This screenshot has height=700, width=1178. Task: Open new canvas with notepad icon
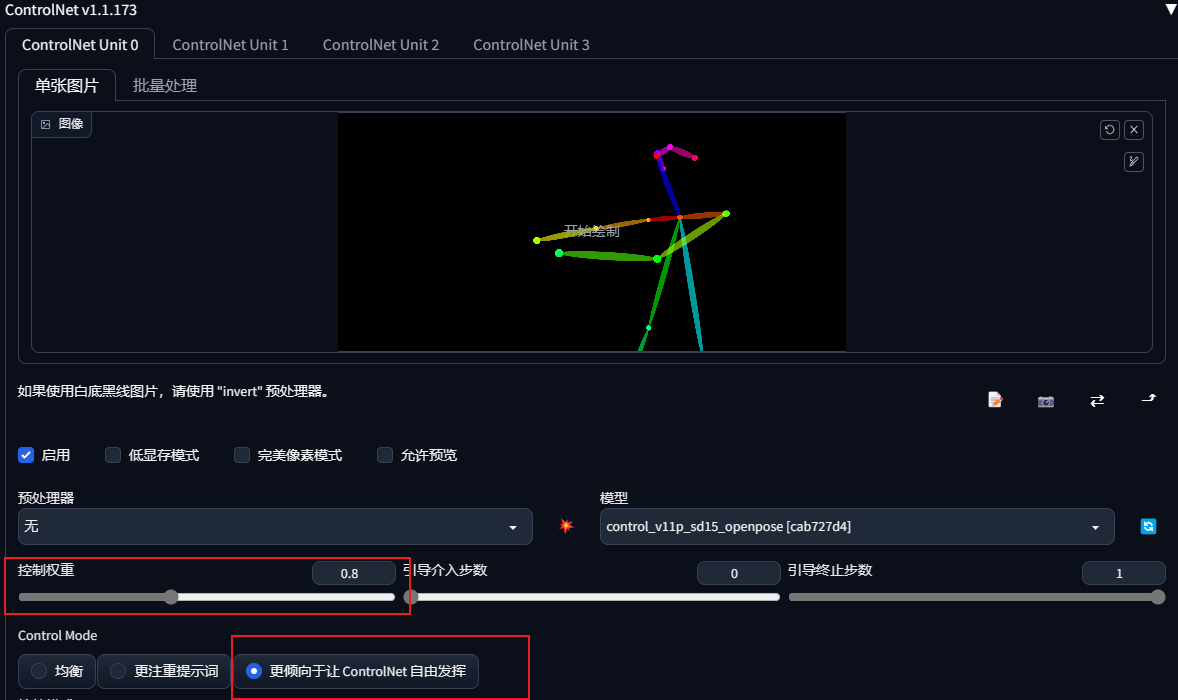point(995,400)
